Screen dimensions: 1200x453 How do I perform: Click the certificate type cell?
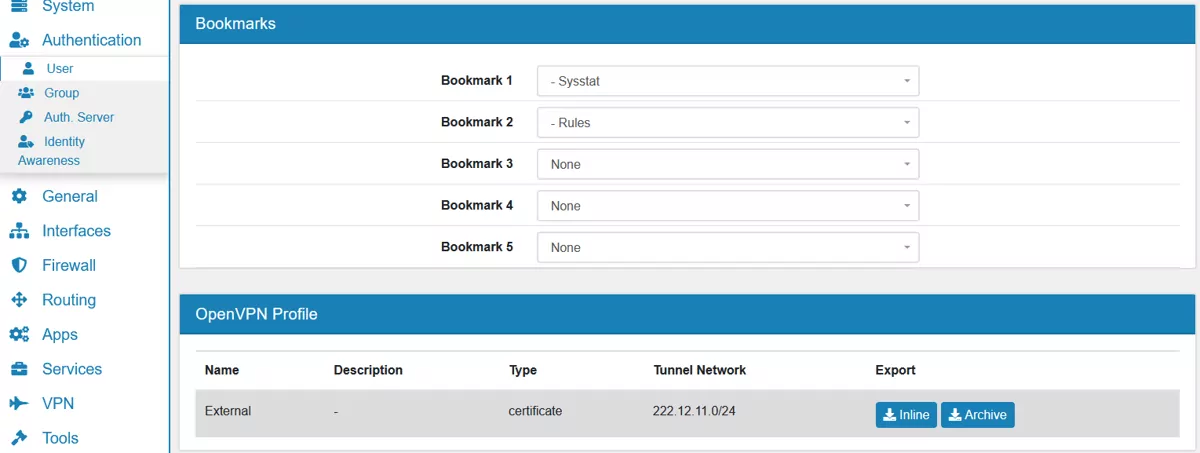(x=535, y=411)
